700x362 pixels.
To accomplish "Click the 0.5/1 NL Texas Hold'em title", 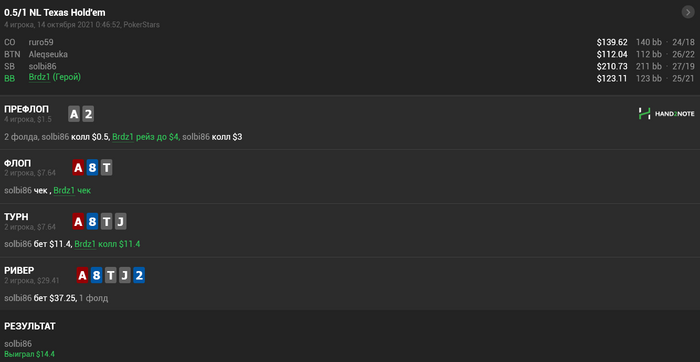I will [x=55, y=12].
